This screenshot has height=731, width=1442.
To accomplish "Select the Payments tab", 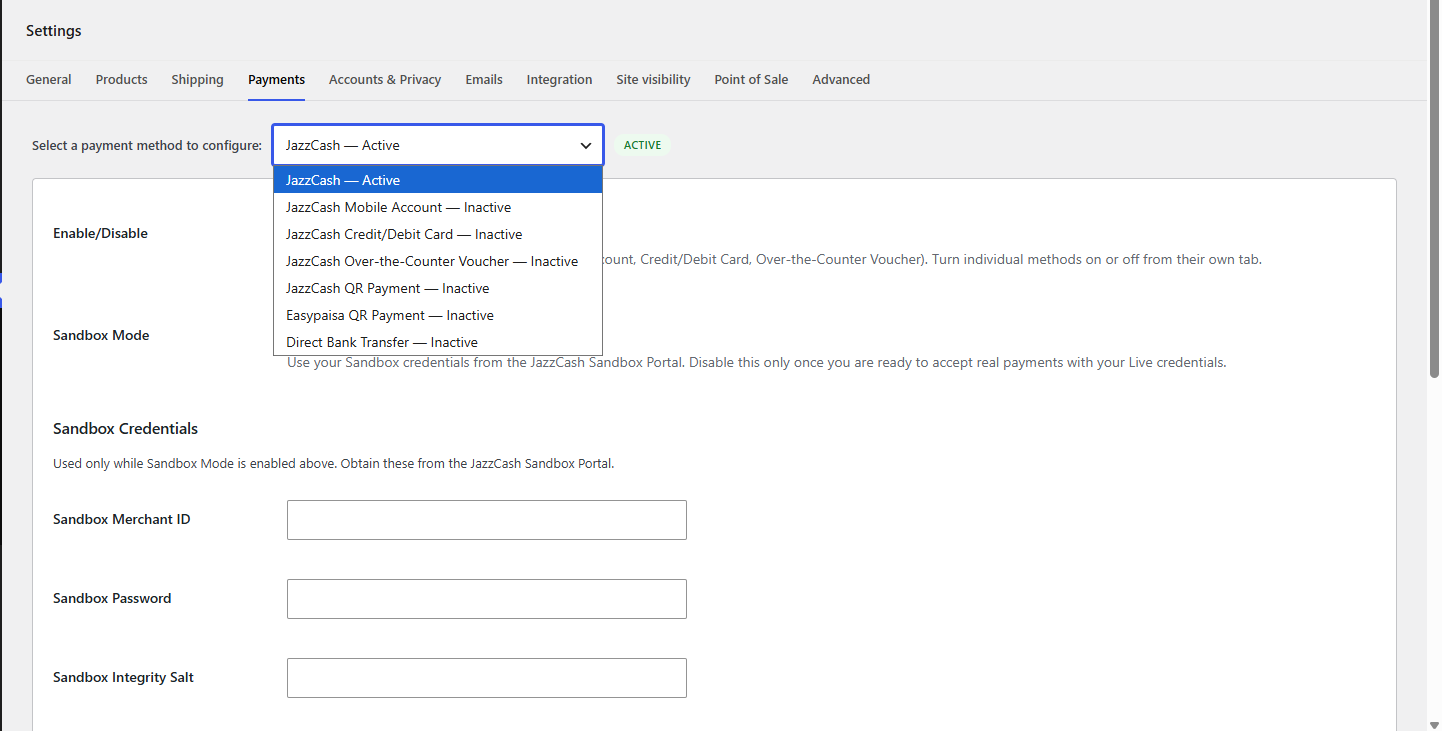I will pos(276,80).
